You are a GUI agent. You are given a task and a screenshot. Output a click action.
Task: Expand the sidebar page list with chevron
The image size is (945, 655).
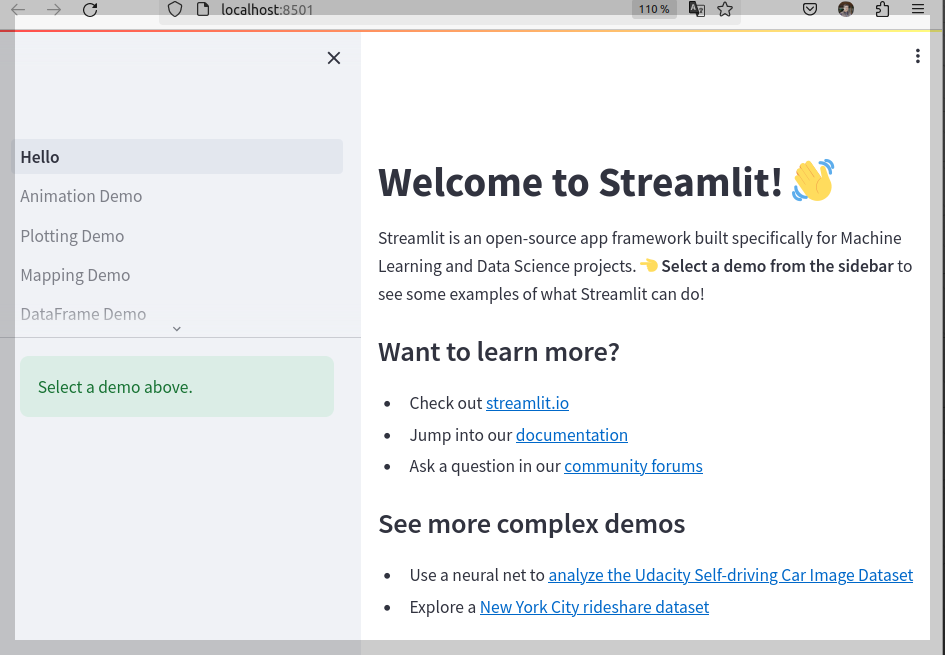(x=177, y=329)
